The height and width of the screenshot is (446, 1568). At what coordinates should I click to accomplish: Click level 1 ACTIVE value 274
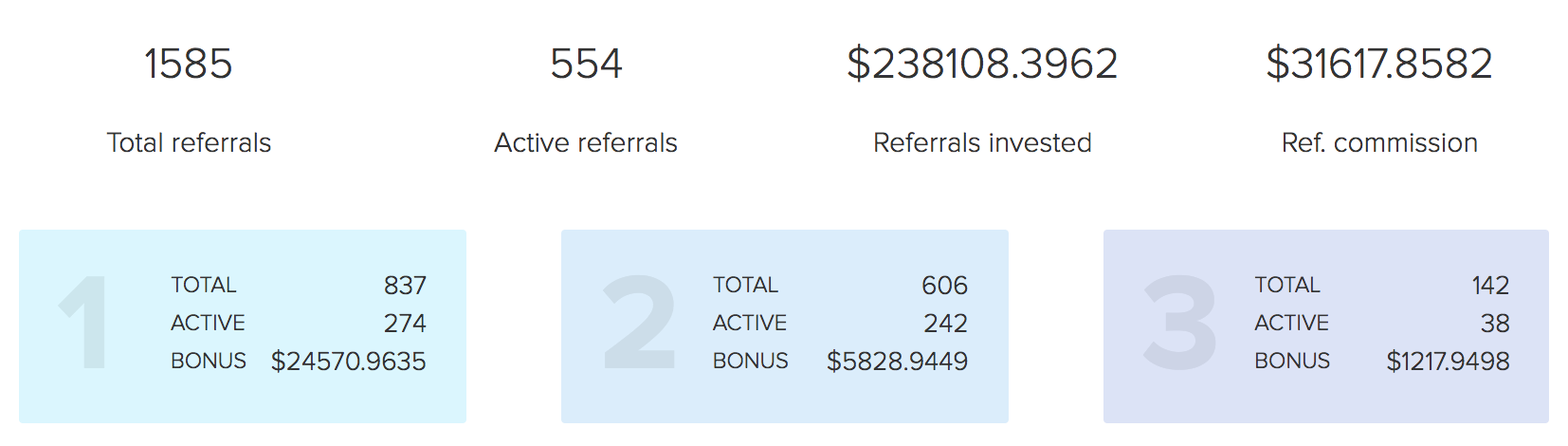(x=405, y=323)
